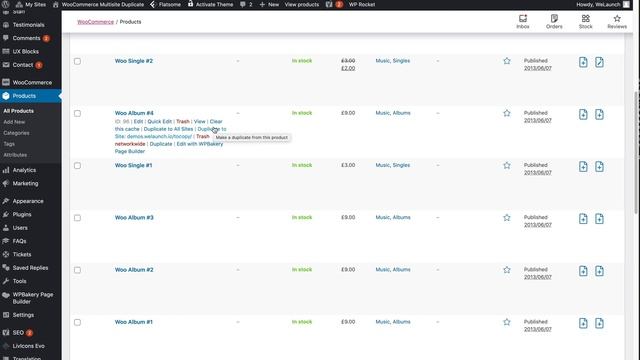Open the Reviews activity panel icon
The width and height of the screenshot is (640, 360).
point(617,18)
